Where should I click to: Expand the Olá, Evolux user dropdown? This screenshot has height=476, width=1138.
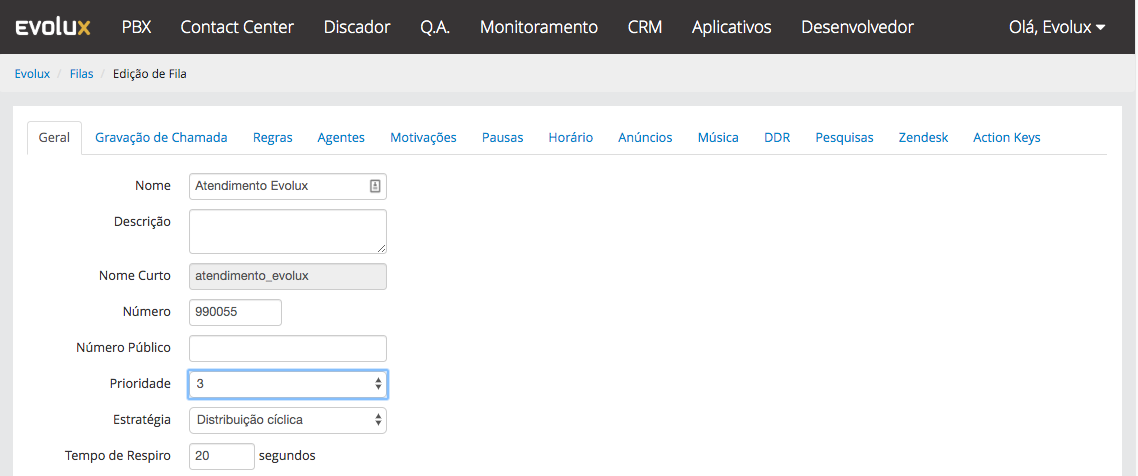pyautogui.click(x=1057, y=28)
